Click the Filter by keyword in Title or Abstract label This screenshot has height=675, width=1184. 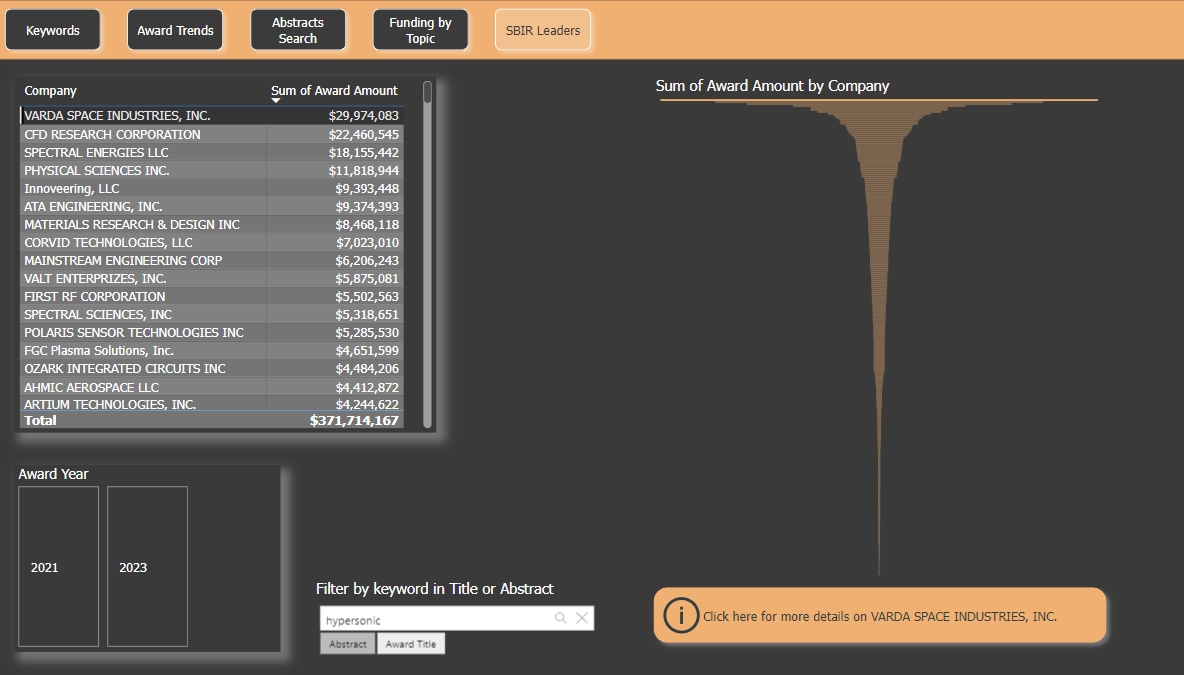point(435,589)
